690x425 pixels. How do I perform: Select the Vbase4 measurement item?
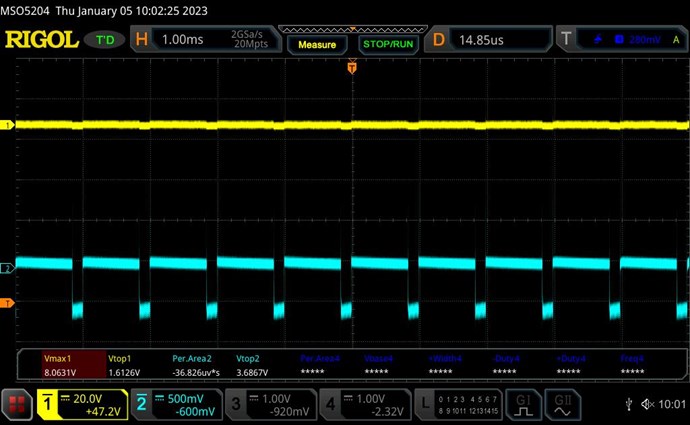[378, 365]
